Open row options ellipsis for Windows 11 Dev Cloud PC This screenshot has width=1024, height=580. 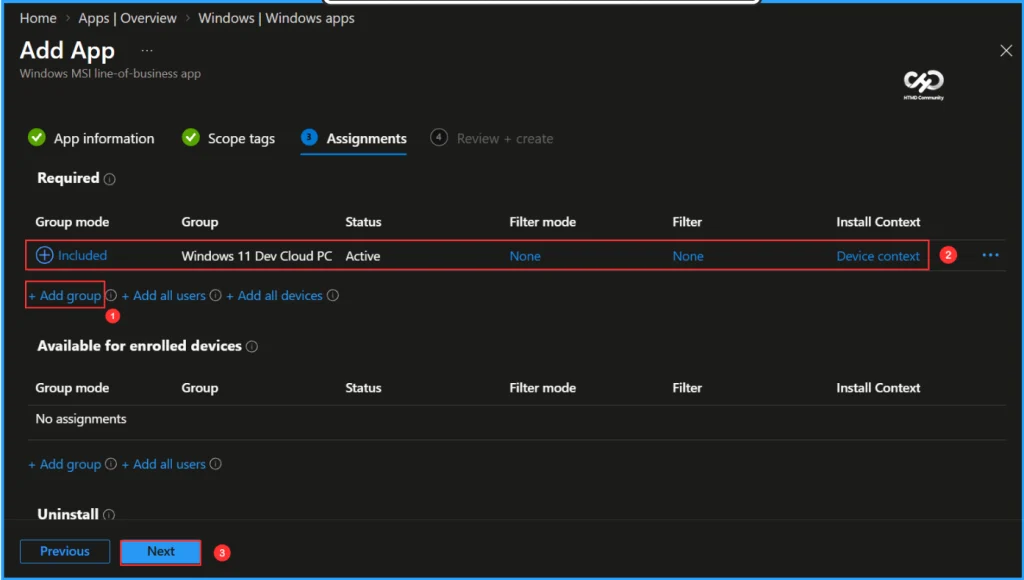(990, 255)
